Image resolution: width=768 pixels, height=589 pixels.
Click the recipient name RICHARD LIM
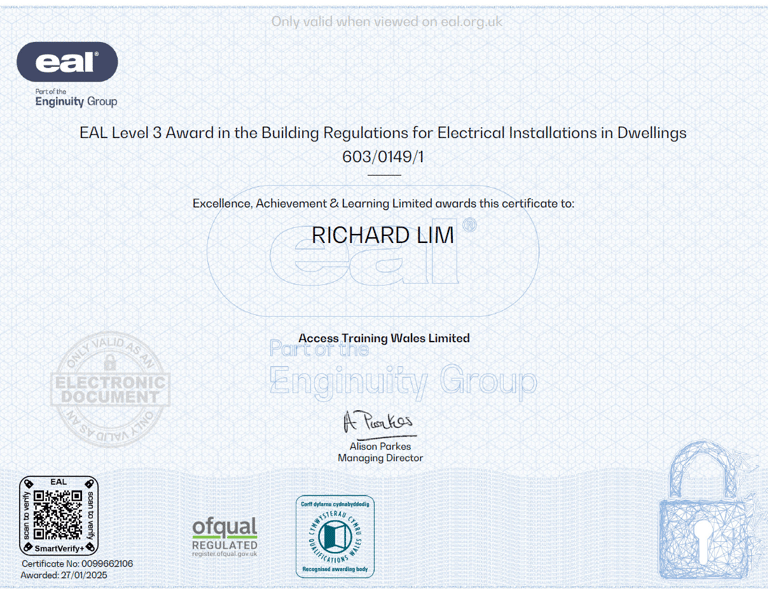pos(383,235)
